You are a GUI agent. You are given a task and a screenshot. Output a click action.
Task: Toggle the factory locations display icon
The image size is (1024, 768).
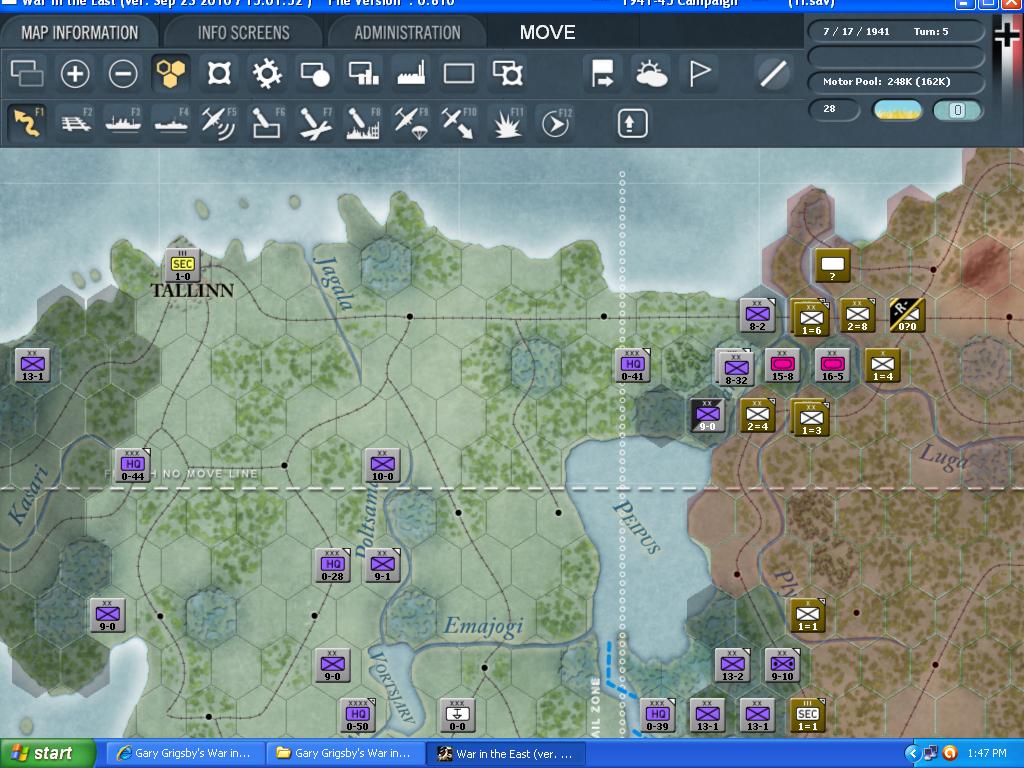point(411,73)
